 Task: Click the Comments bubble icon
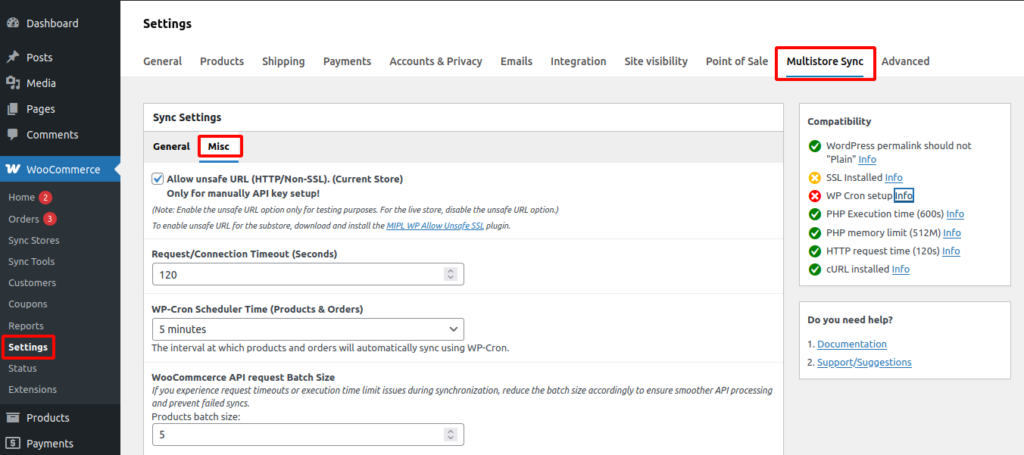point(12,134)
